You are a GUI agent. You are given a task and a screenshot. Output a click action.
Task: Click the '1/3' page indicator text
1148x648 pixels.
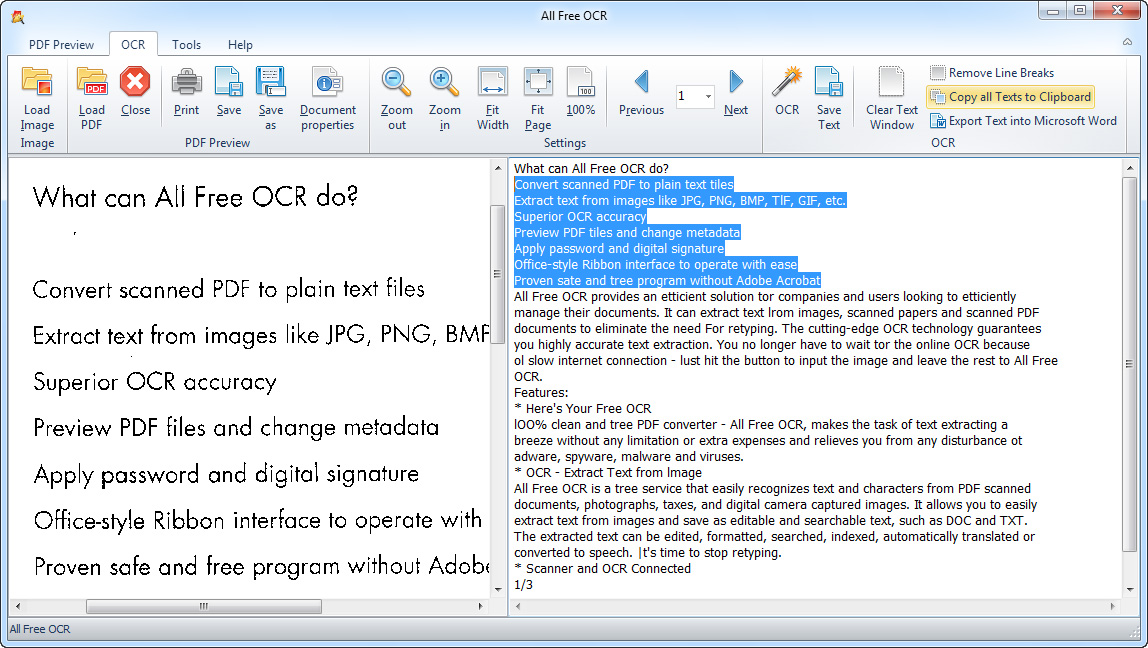click(523, 584)
